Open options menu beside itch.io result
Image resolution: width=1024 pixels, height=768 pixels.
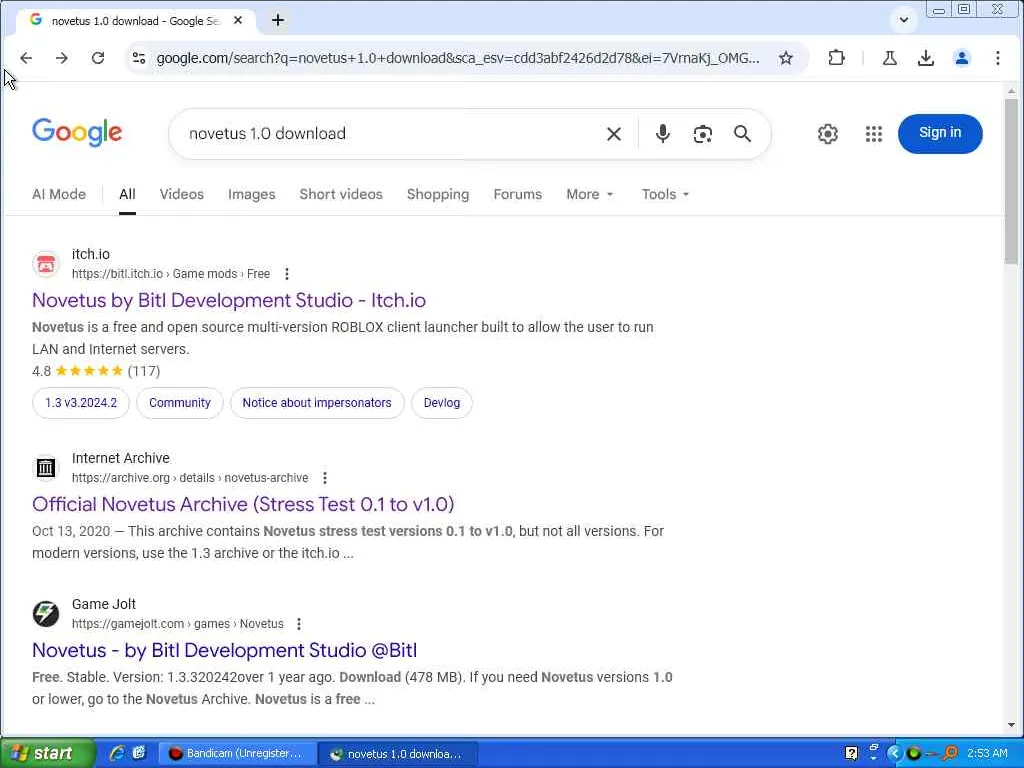tap(287, 274)
